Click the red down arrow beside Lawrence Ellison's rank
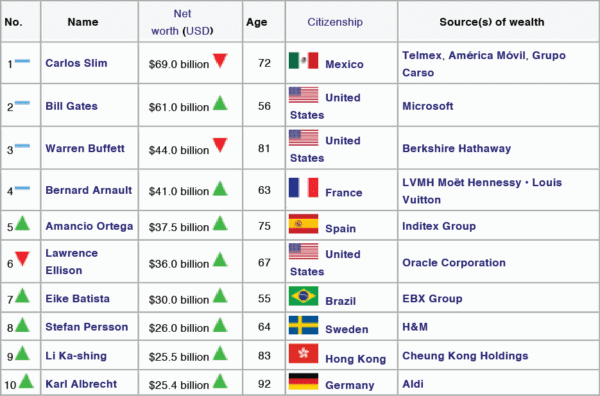The image size is (600, 396). 23,259
